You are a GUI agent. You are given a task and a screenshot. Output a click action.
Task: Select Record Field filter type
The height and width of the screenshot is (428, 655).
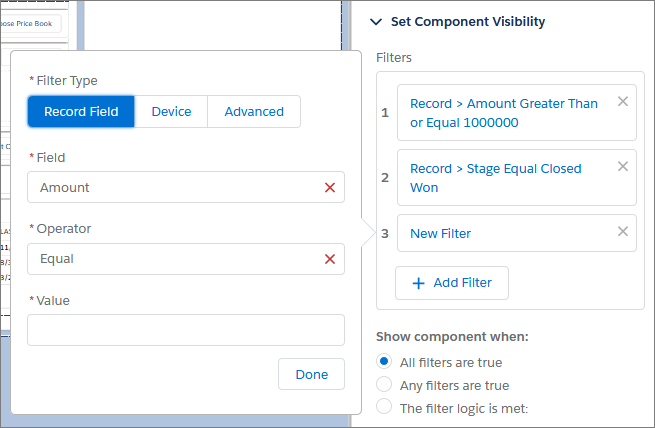[x=81, y=112]
